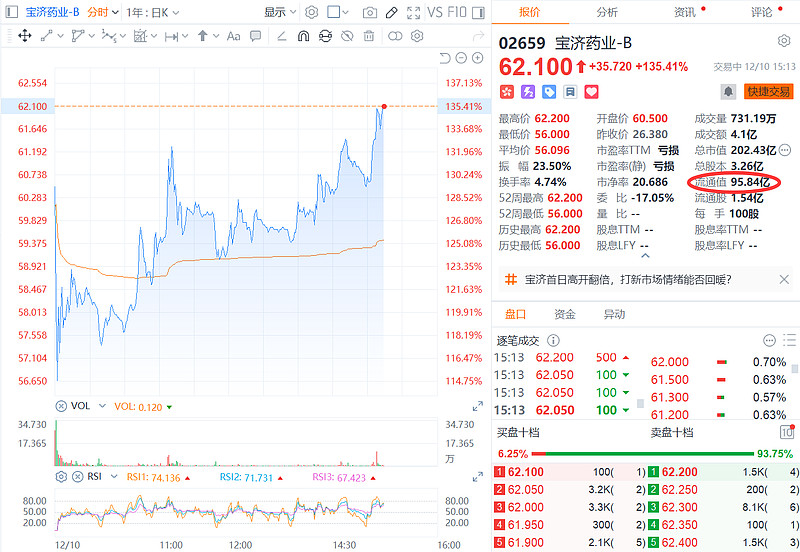Enter fullscreen chart mode
Image resolution: width=800 pixels, height=552 pixels.
(414, 12)
